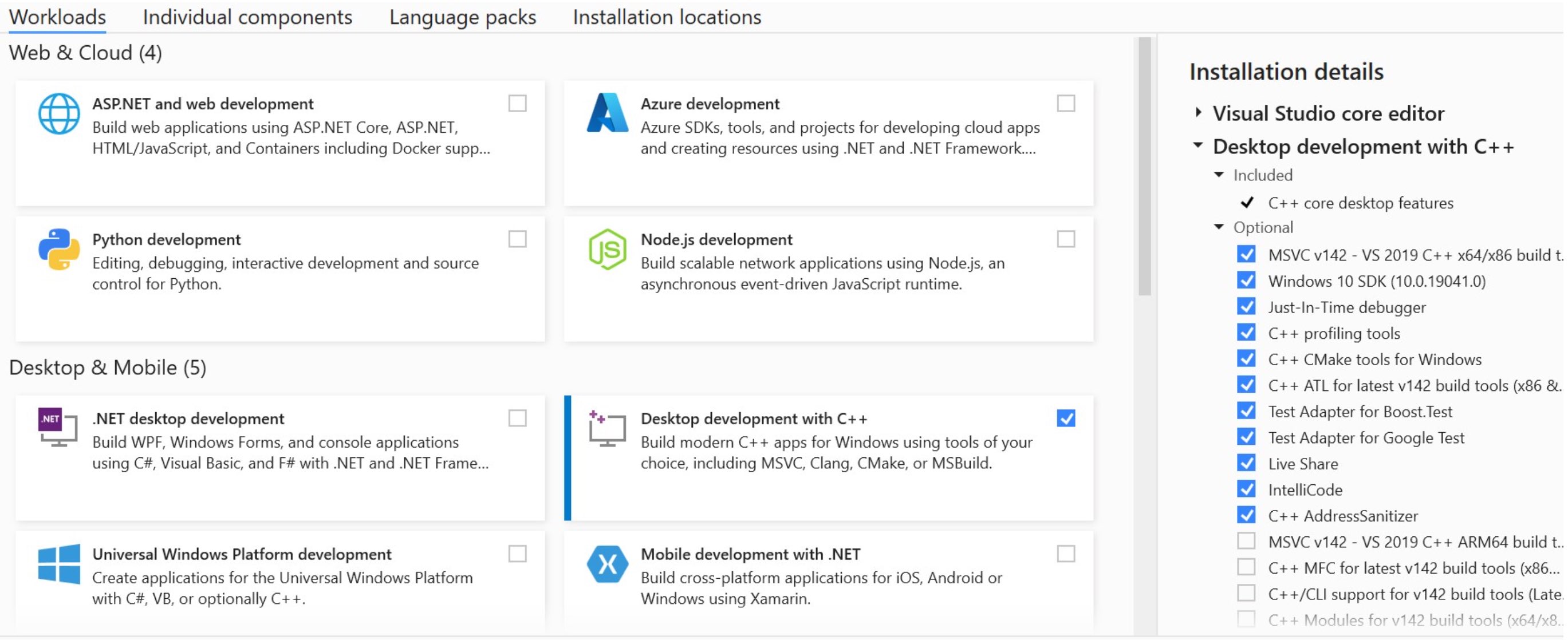The width and height of the screenshot is (1568, 640).
Task: Collapse the Optional components list
Action: (1219, 227)
